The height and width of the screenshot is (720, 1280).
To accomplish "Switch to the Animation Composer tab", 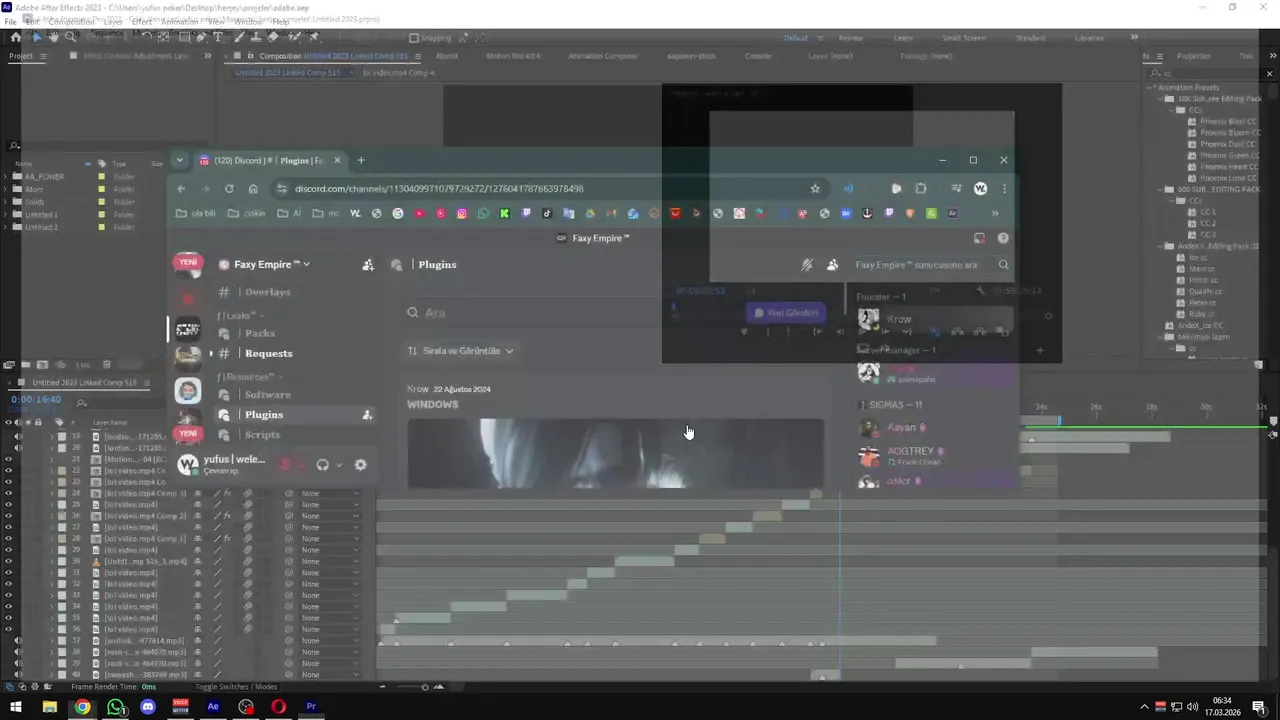I will pos(603,56).
